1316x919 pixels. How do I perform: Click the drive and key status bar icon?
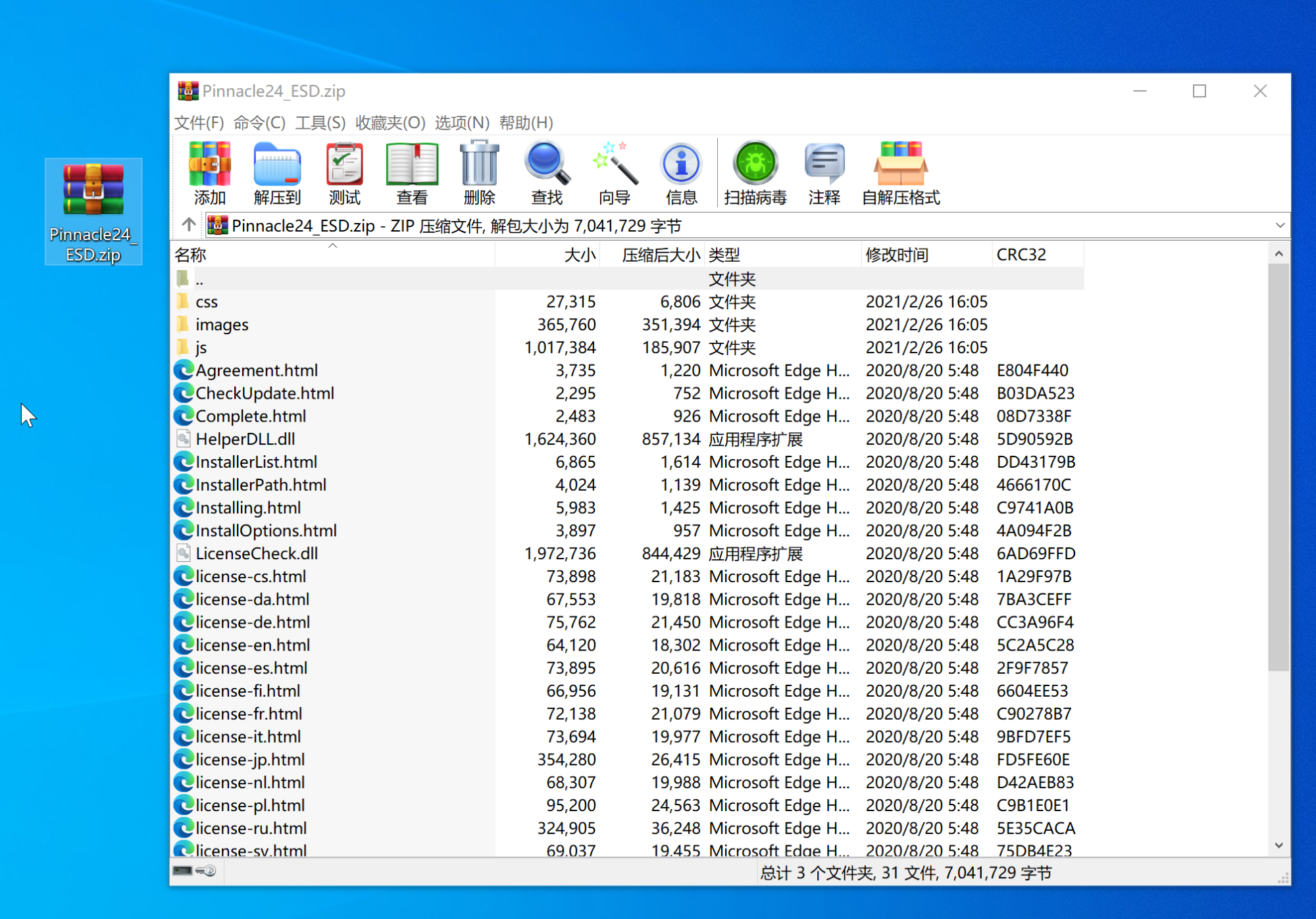point(194,871)
